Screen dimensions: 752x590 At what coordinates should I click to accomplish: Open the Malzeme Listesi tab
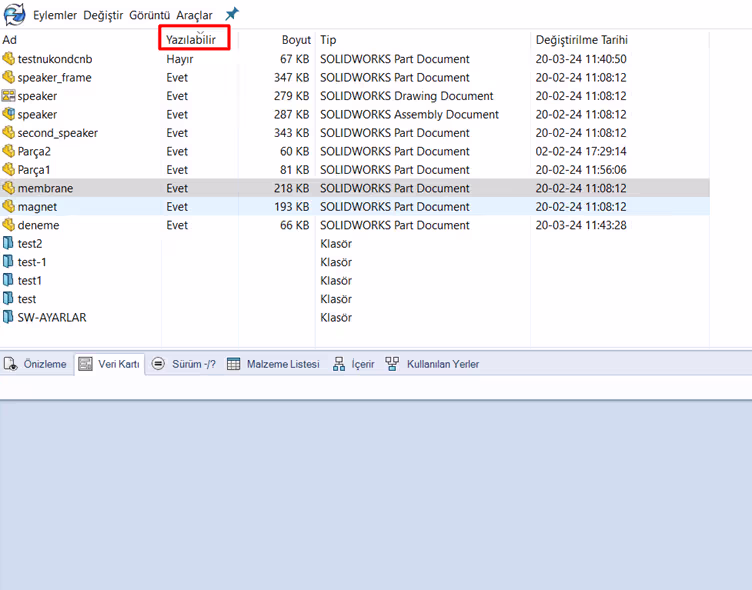pyautogui.click(x=273, y=364)
